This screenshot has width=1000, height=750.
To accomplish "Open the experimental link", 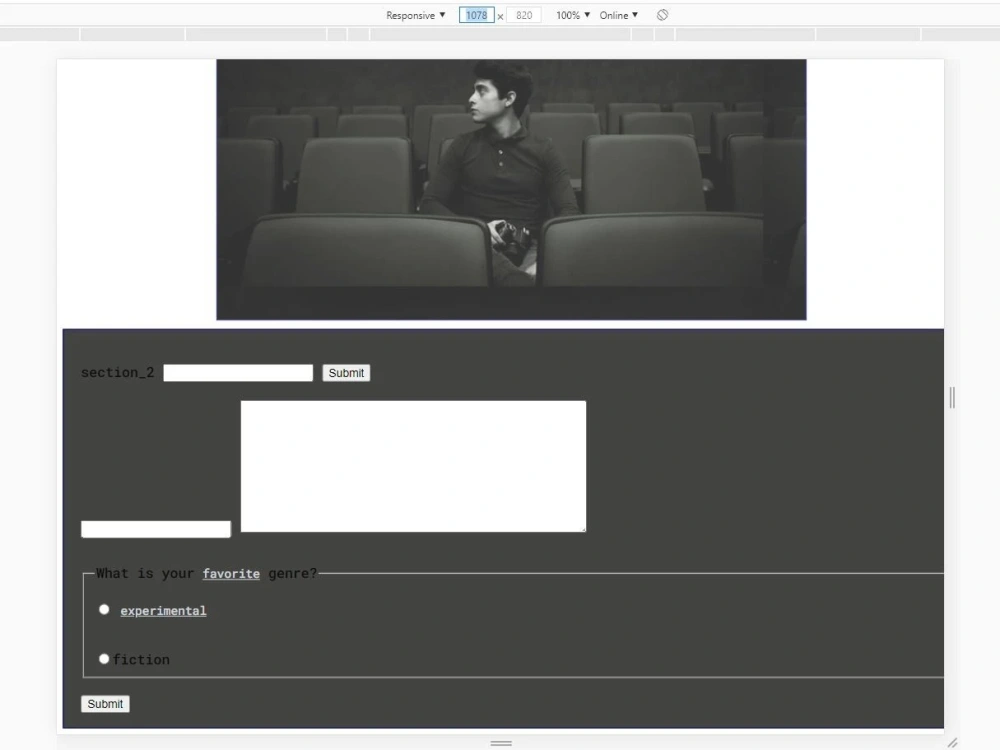I will (163, 611).
